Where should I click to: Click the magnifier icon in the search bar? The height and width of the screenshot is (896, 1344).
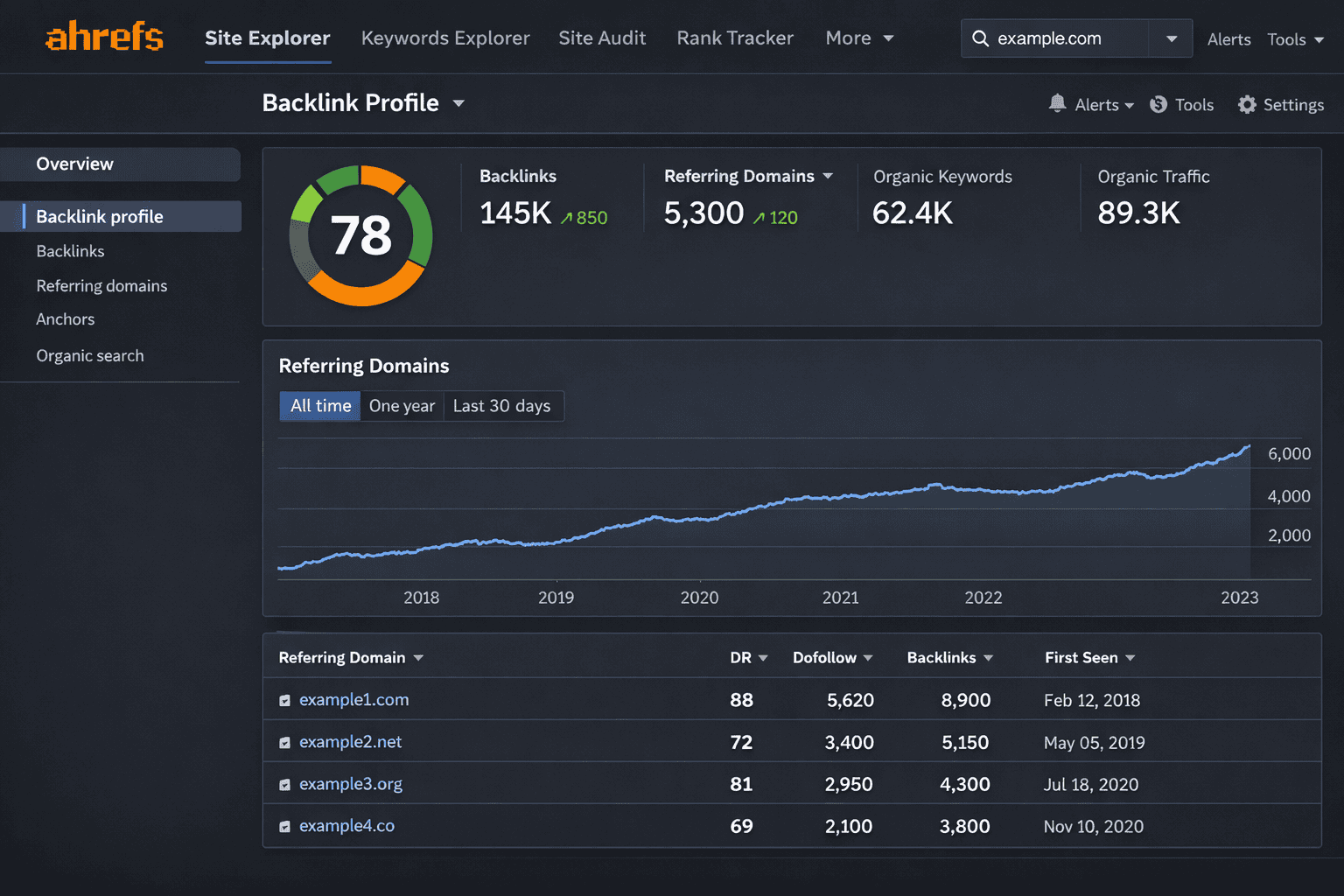click(981, 38)
